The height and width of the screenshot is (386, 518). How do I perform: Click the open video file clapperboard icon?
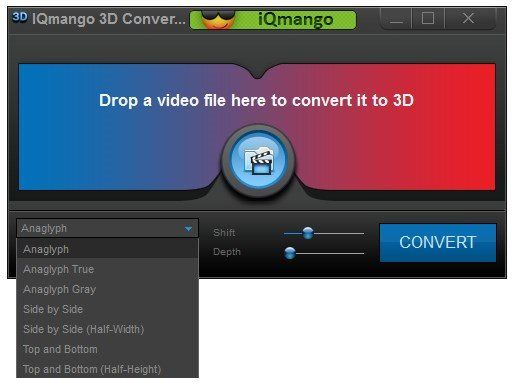pyautogui.click(x=258, y=161)
